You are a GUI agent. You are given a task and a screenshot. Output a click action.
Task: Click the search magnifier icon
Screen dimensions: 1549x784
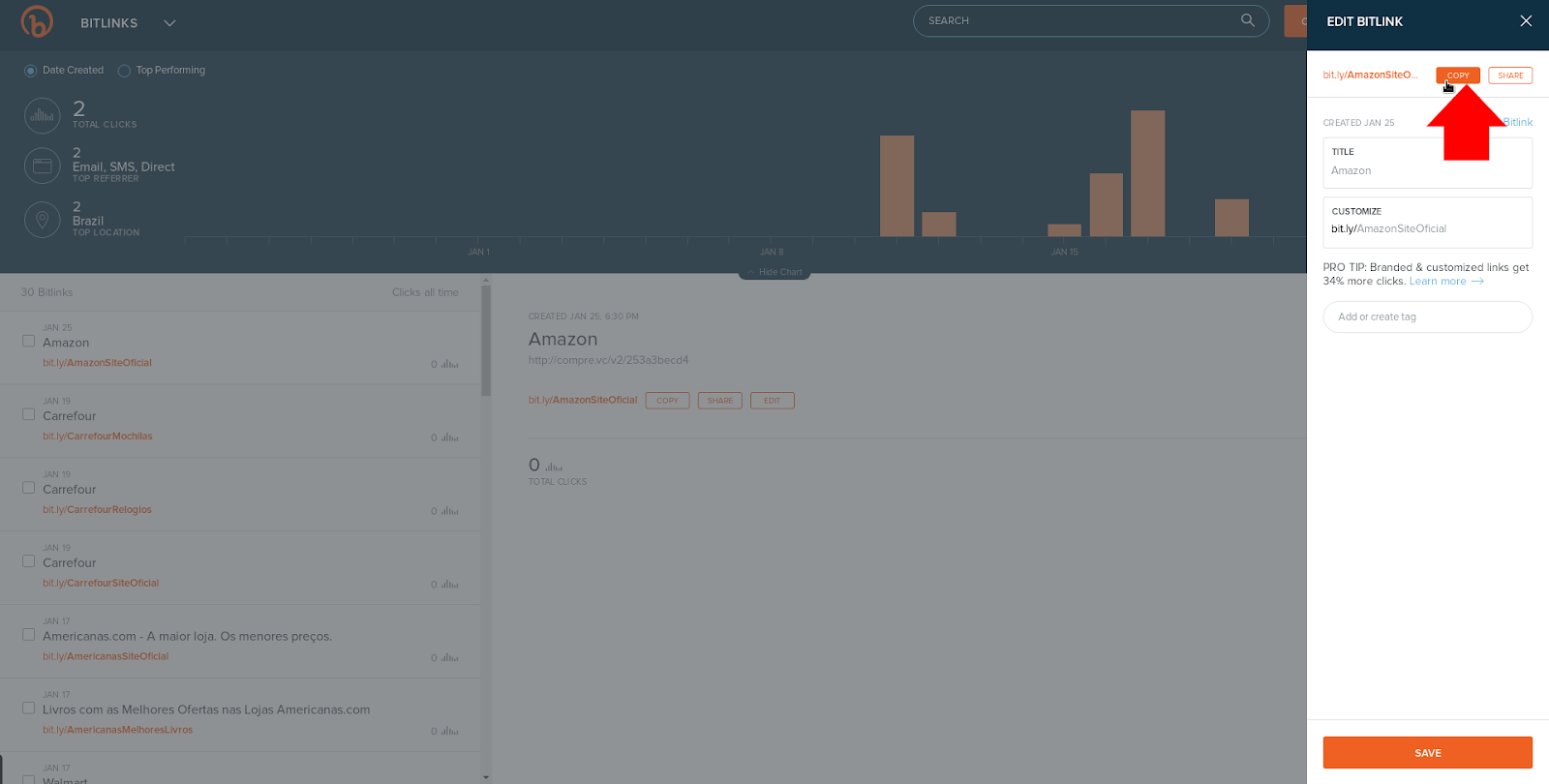point(1247,20)
